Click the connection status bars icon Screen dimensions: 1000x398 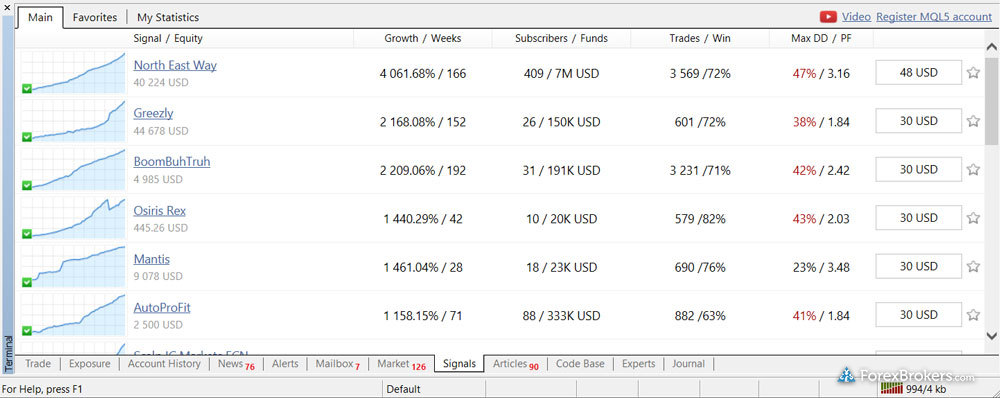(892, 388)
